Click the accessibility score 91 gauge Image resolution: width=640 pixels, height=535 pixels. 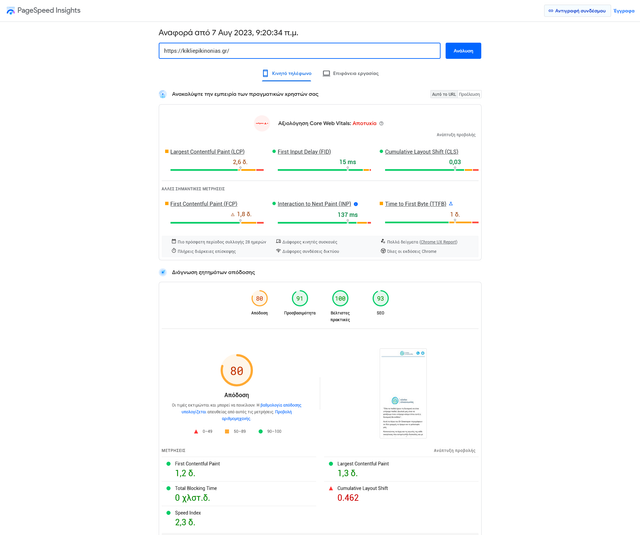point(300,298)
